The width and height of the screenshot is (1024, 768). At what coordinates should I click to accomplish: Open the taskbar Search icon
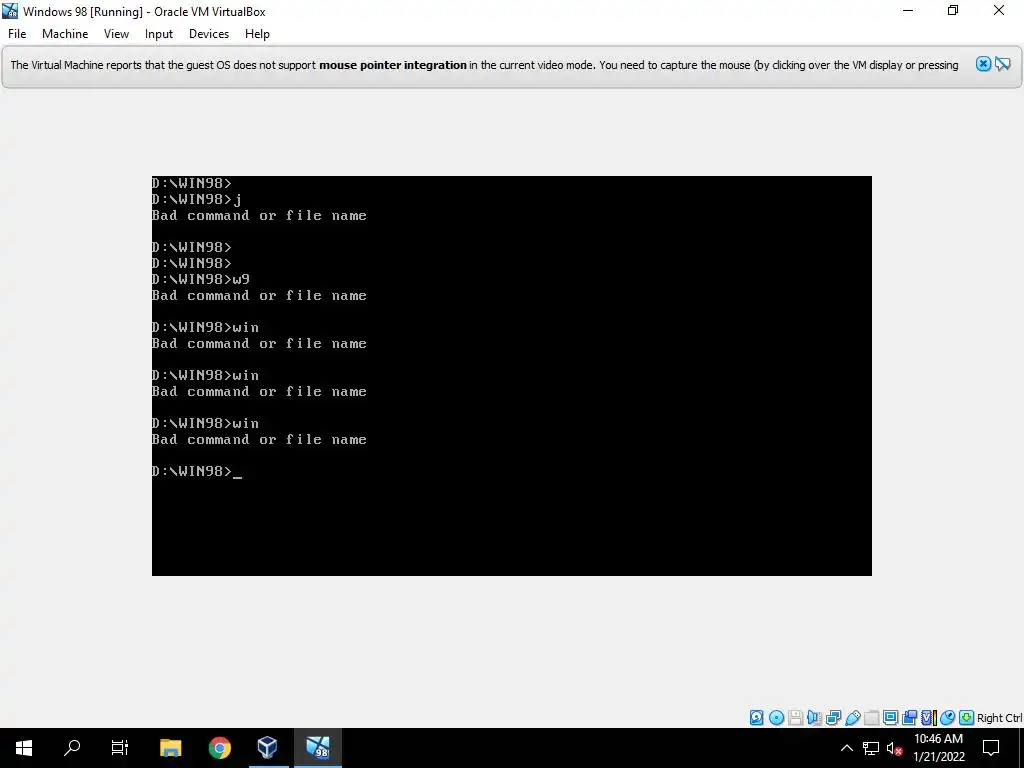tap(72, 748)
